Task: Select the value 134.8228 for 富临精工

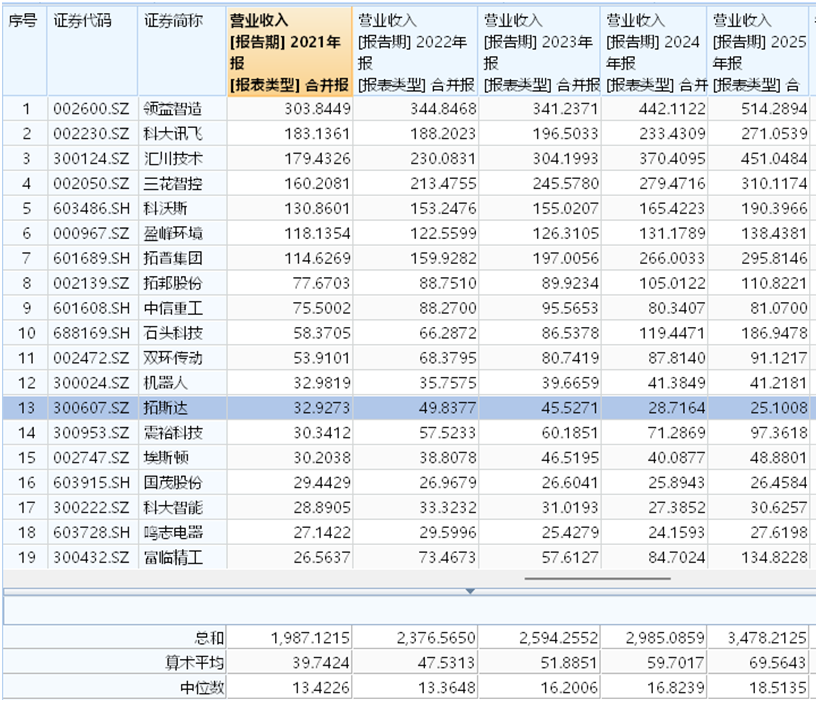Action: tap(774, 558)
